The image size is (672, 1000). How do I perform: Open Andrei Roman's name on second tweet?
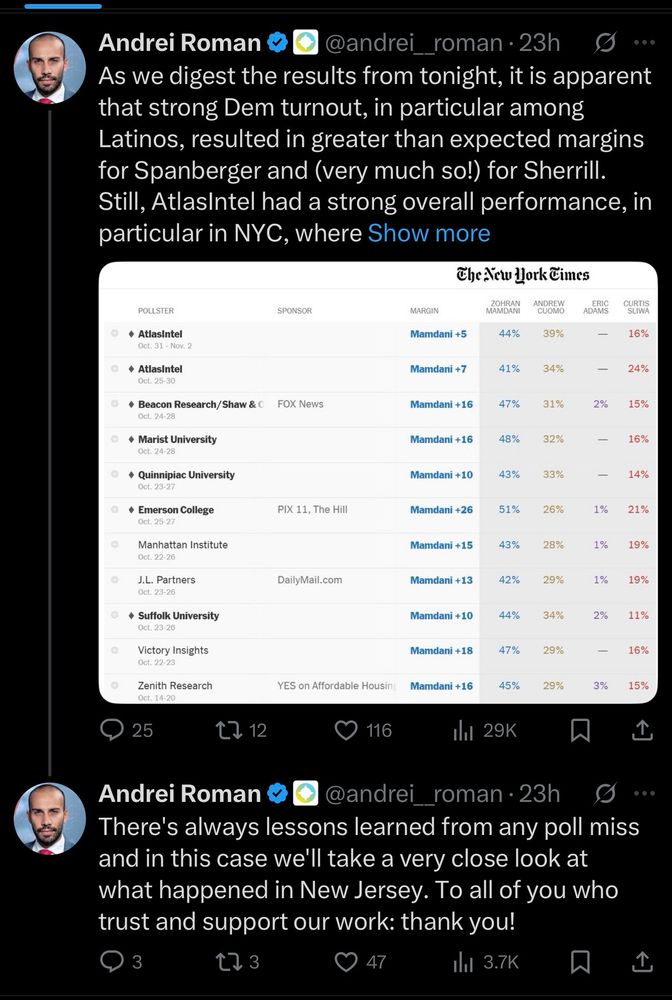coord(180,793)
